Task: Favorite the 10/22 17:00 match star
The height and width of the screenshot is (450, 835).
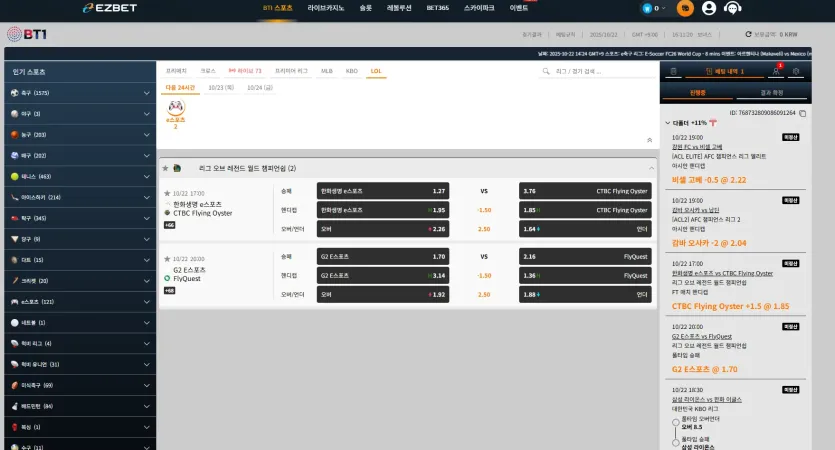Action: tap(167, 193)
